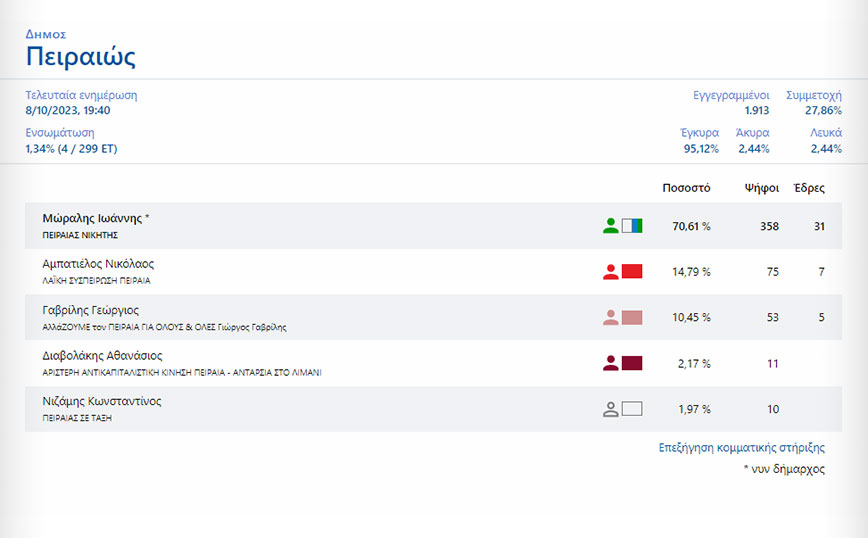
Task: Open candidate Γαβρίλης Γεώργιος
Action: 90,310
